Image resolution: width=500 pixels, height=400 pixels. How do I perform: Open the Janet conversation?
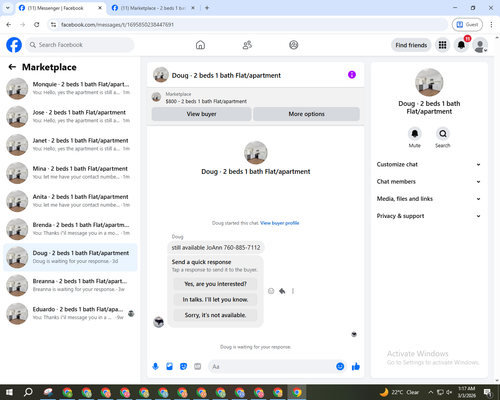(70, 145)
